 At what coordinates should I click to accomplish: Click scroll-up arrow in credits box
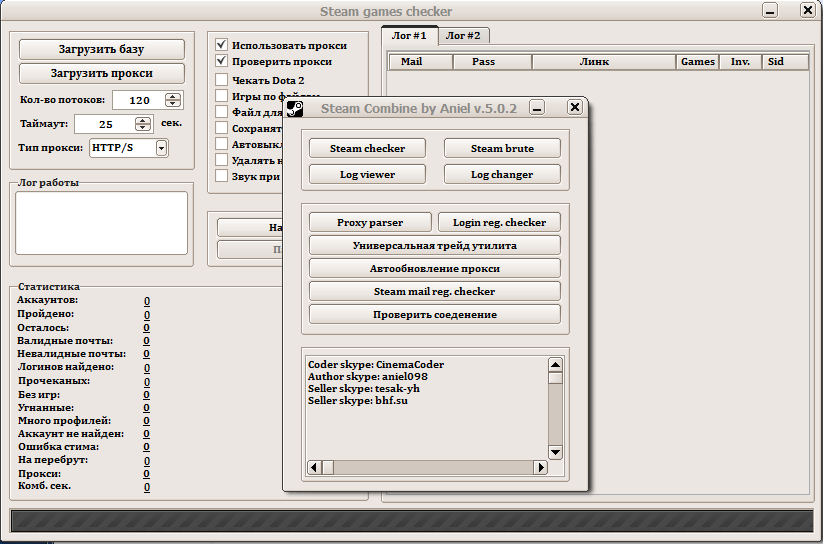[555, 364]
